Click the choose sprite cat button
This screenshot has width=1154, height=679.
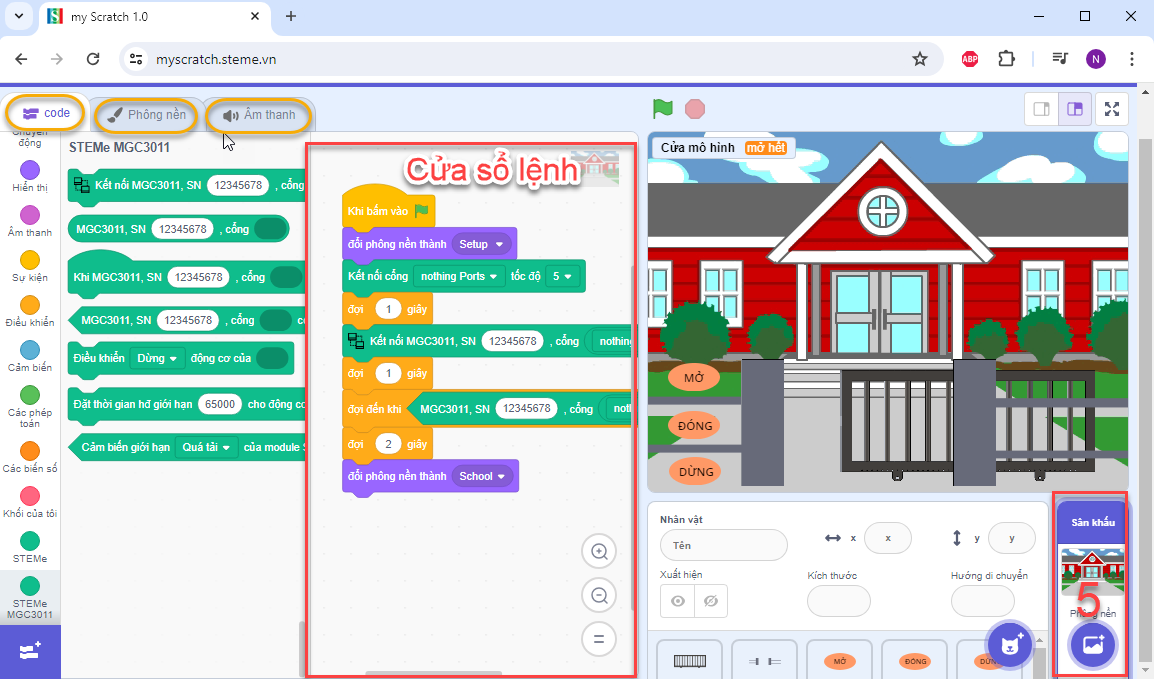[1010, 643]
